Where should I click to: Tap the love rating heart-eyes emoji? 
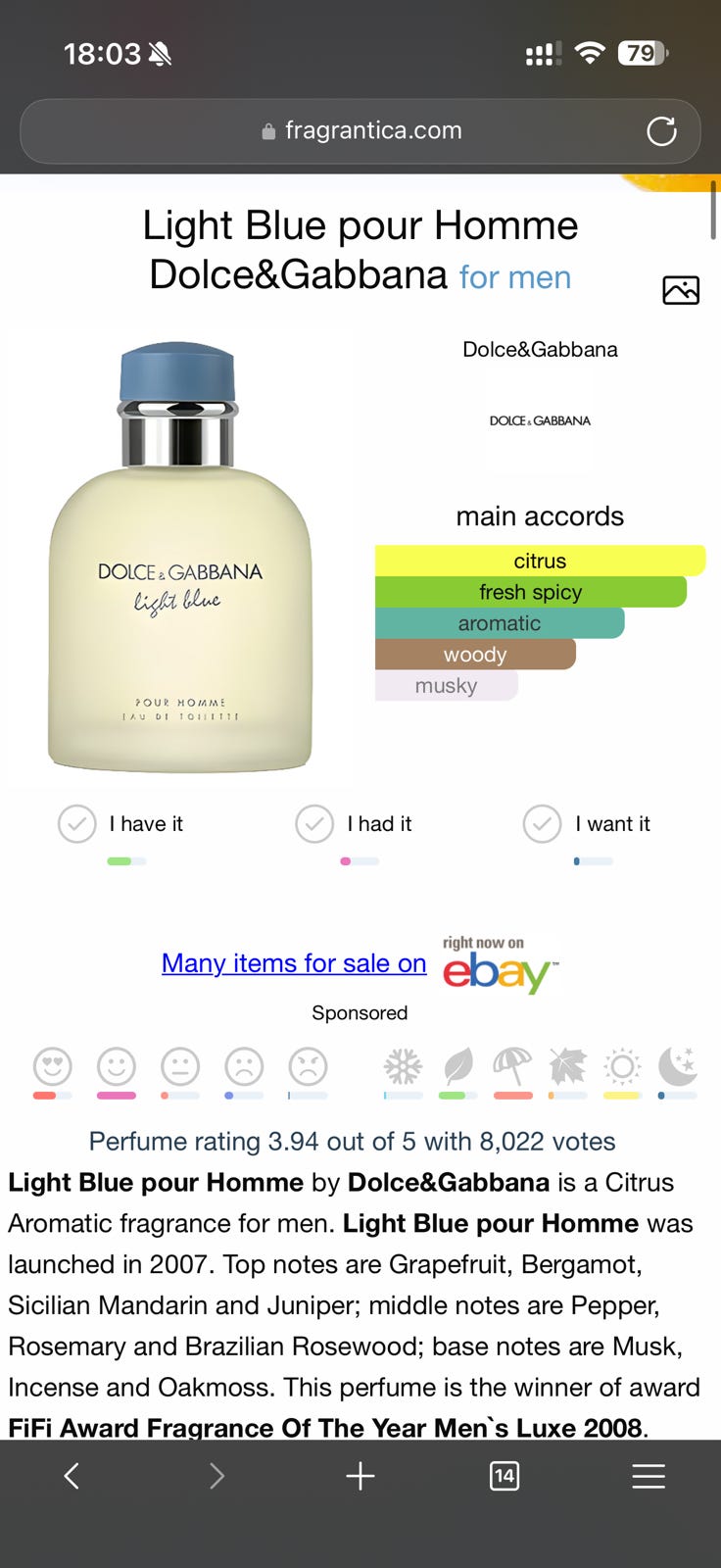(53, 1066)
